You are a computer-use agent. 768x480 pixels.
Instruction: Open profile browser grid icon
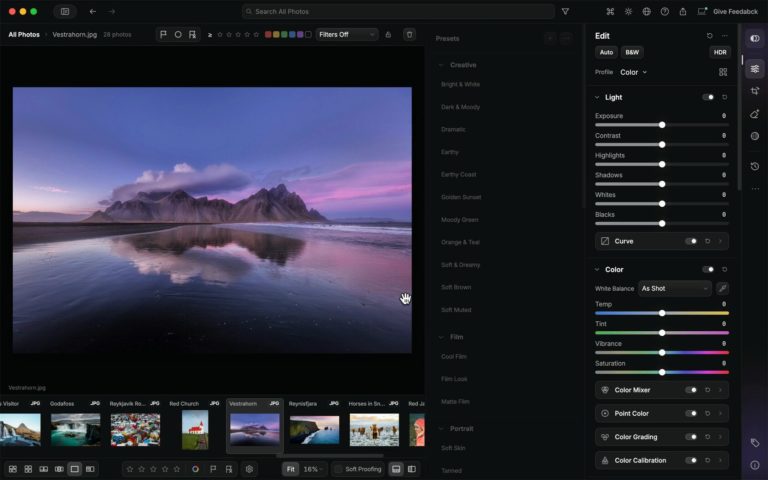723,72
